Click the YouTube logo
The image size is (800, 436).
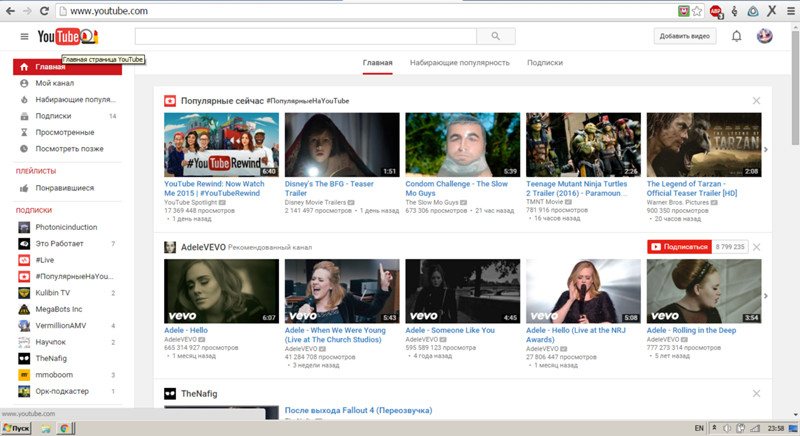(67, 36)
